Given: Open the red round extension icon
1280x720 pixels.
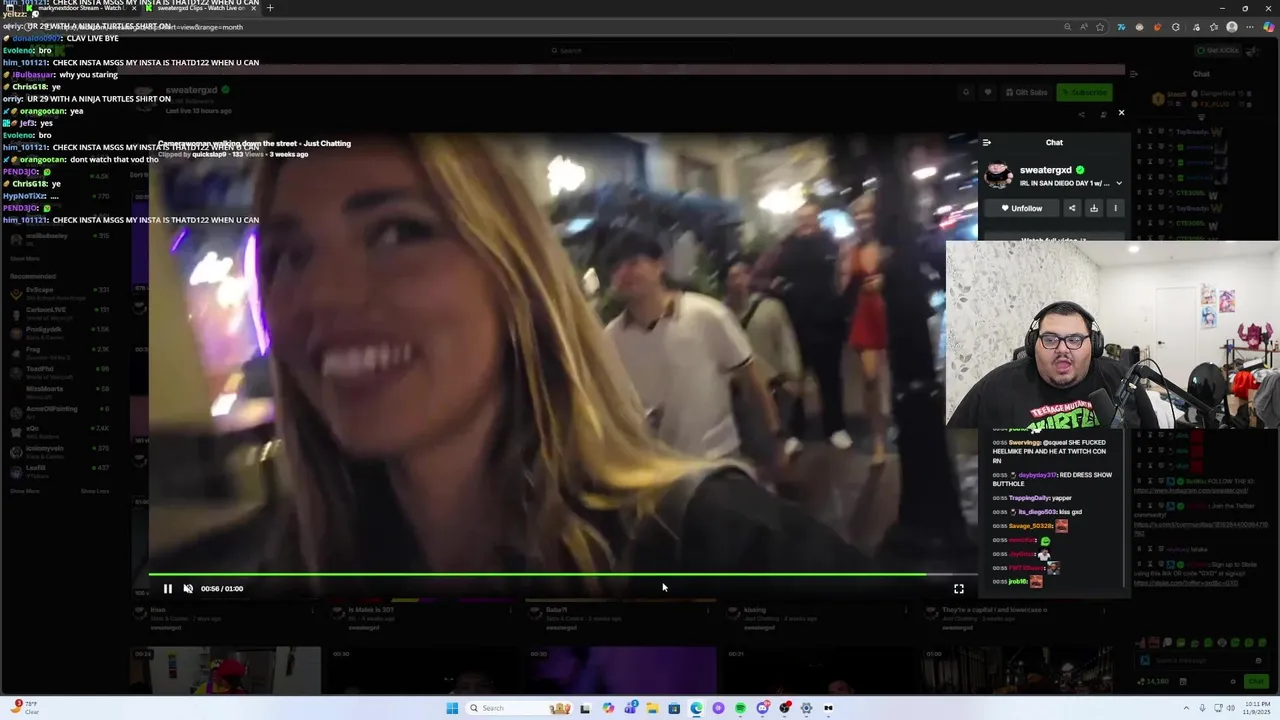Looking at the screenshot, I should [1157, 27].
